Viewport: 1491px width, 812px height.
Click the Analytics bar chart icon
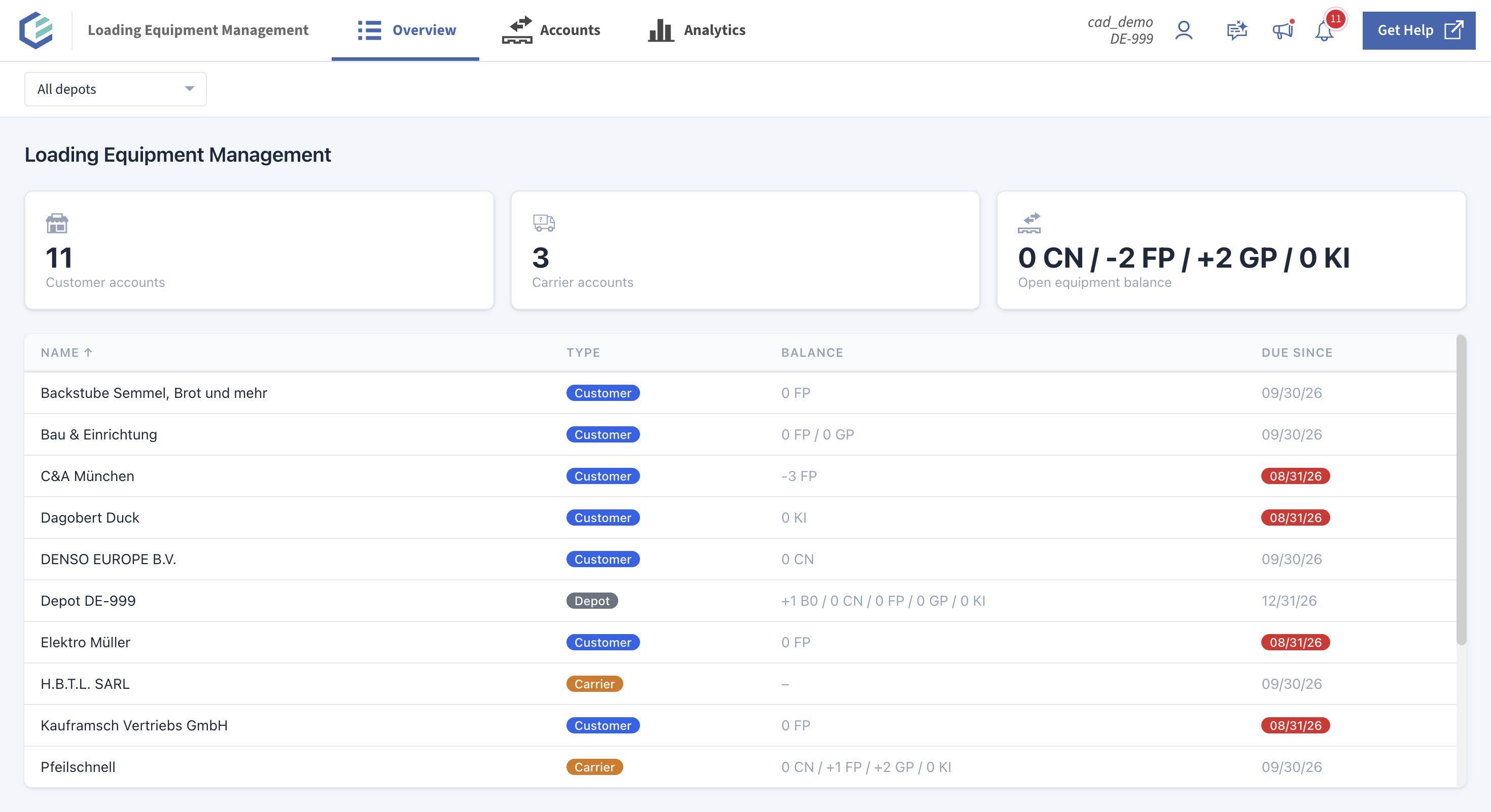tap(660, 30)
